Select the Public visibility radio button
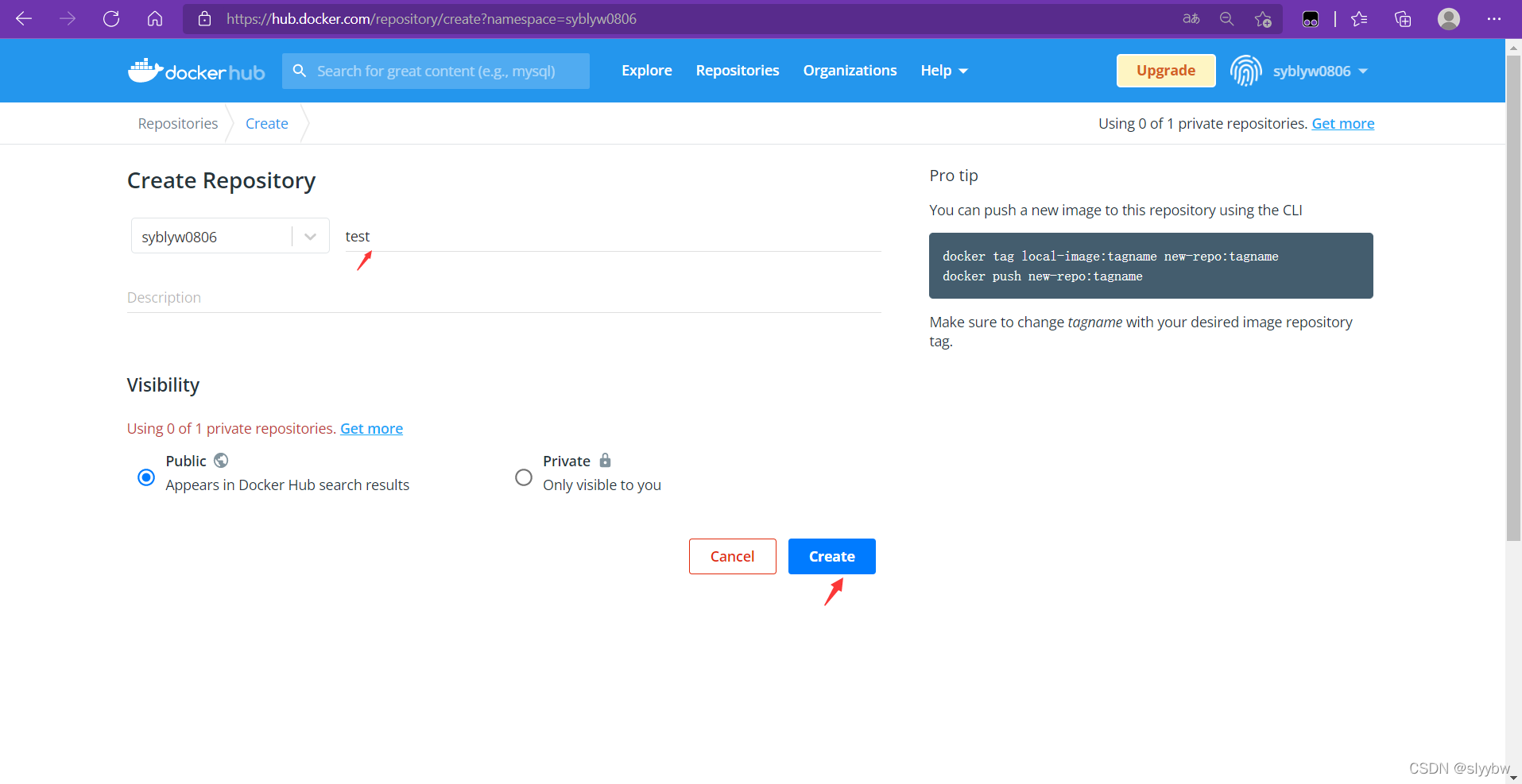 pyautogui.click(x=146, y=477)
